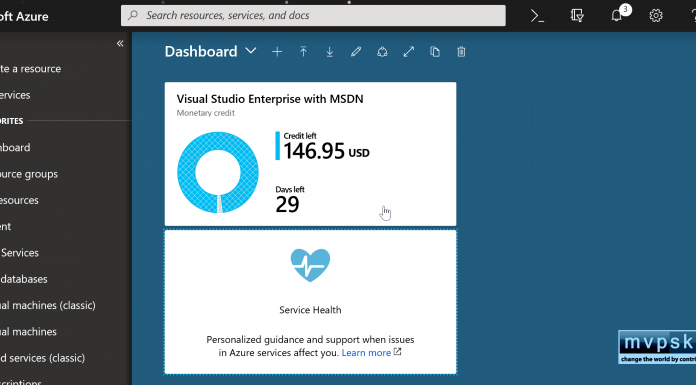The image size is (696, 385).
Task: Download the dashboard using down-arrow icon
Action: (x=330, y=52)
